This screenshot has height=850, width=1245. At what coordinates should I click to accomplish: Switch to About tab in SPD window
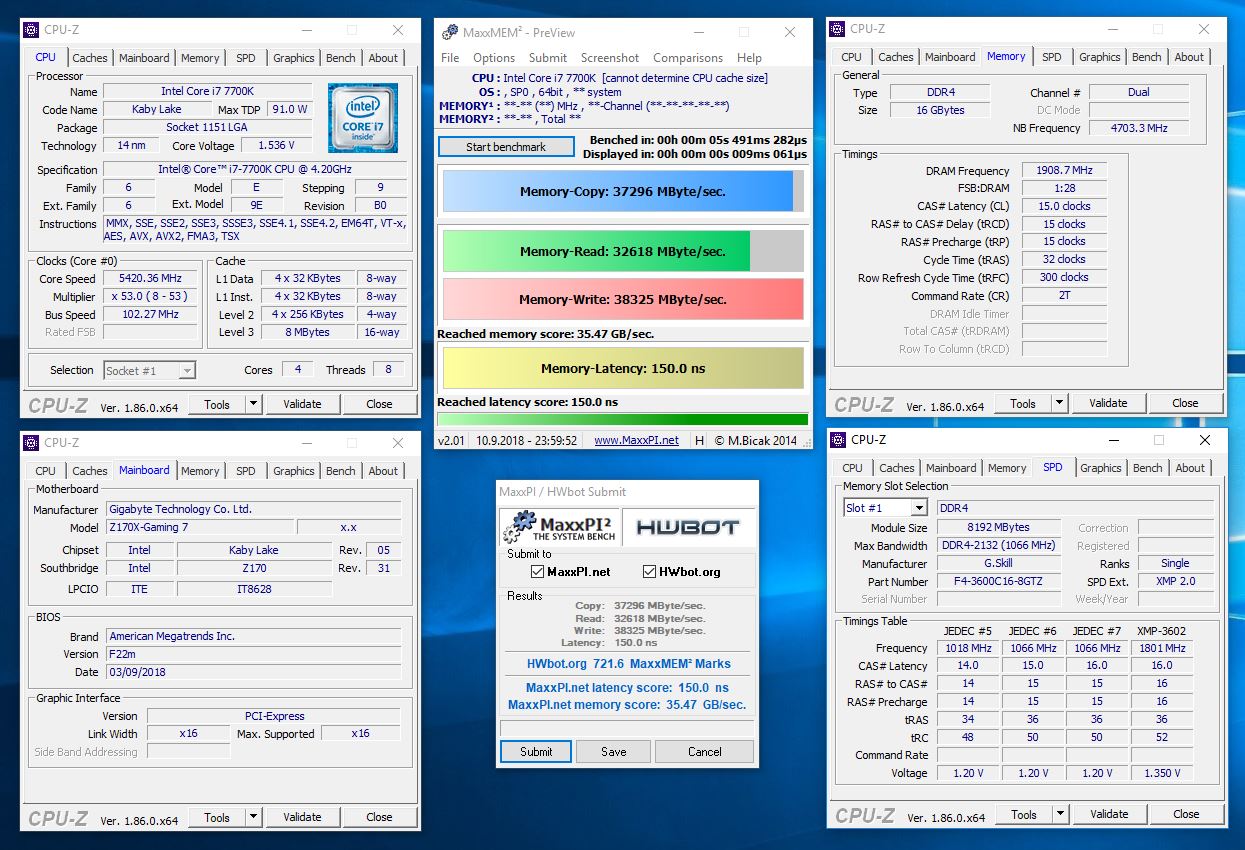tap(1190, 468)
